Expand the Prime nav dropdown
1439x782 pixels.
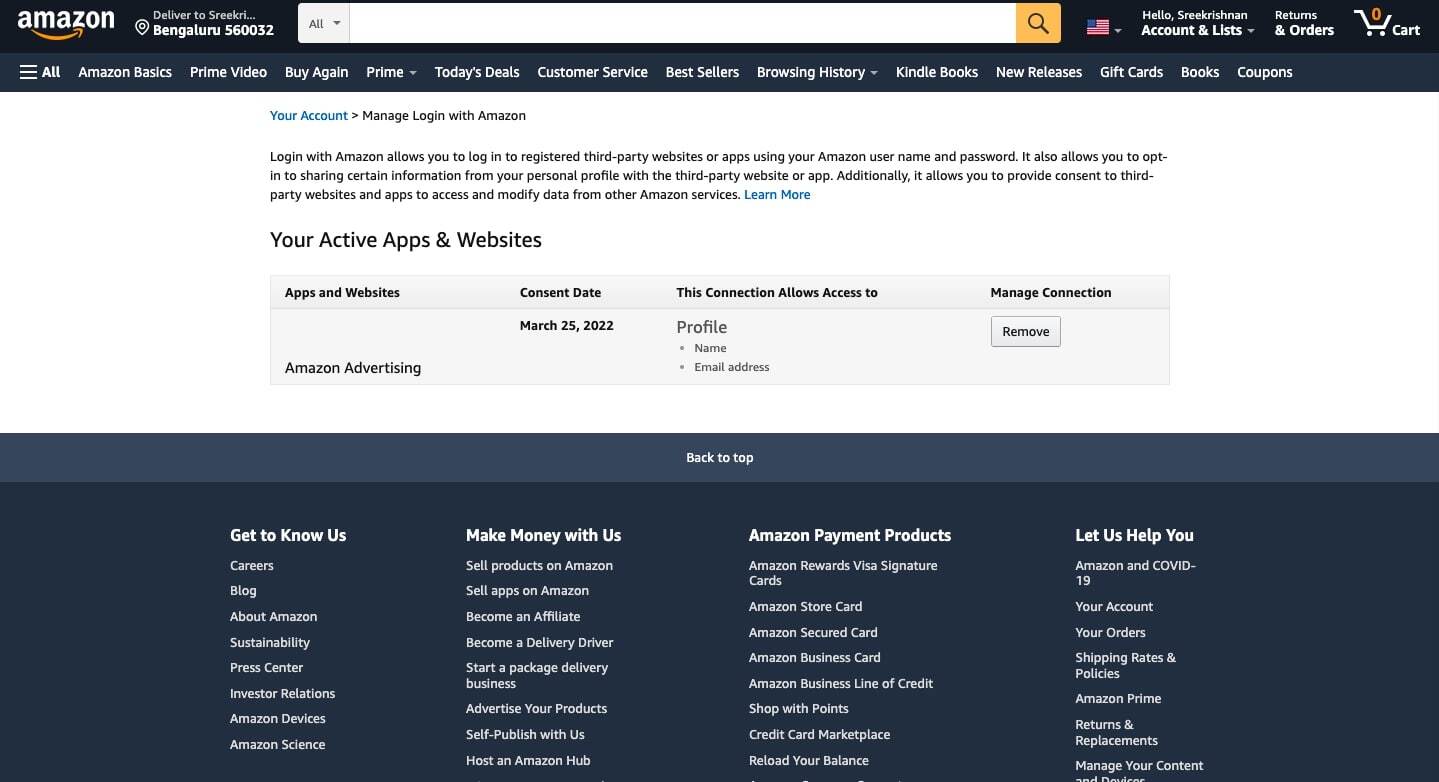(x=391, y=72)
